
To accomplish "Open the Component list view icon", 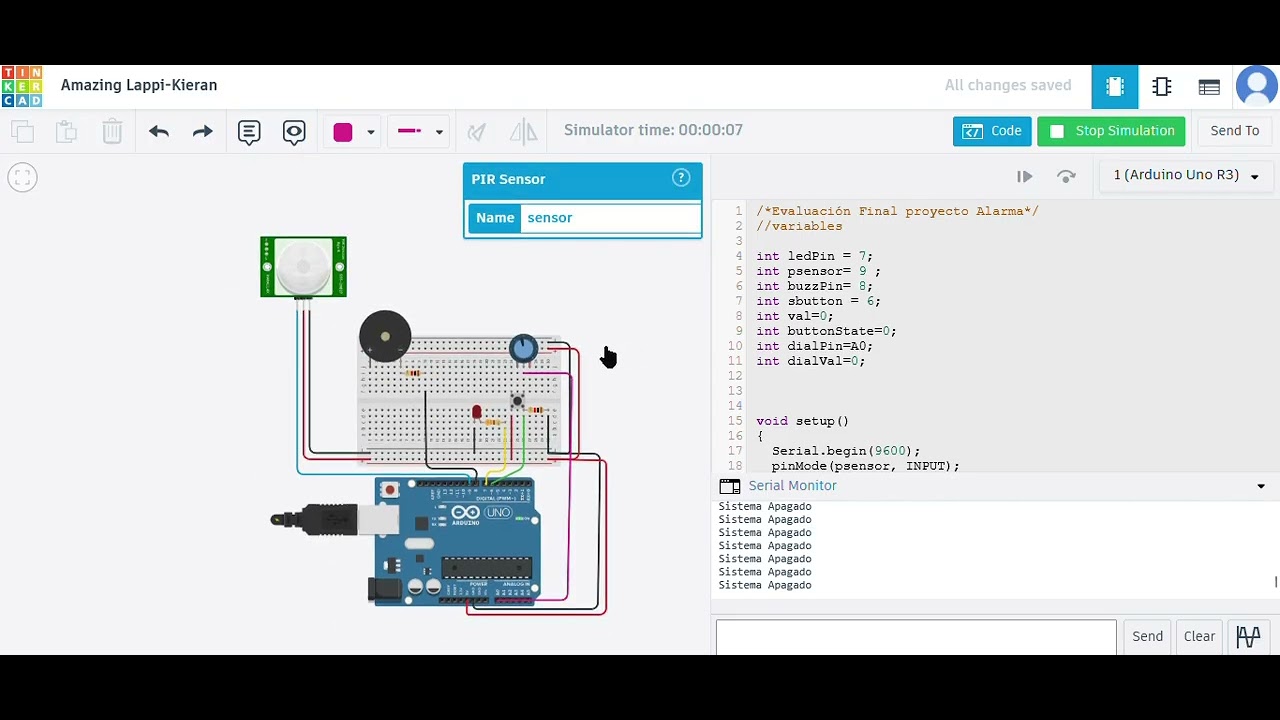I will [x=1209, y=87].
